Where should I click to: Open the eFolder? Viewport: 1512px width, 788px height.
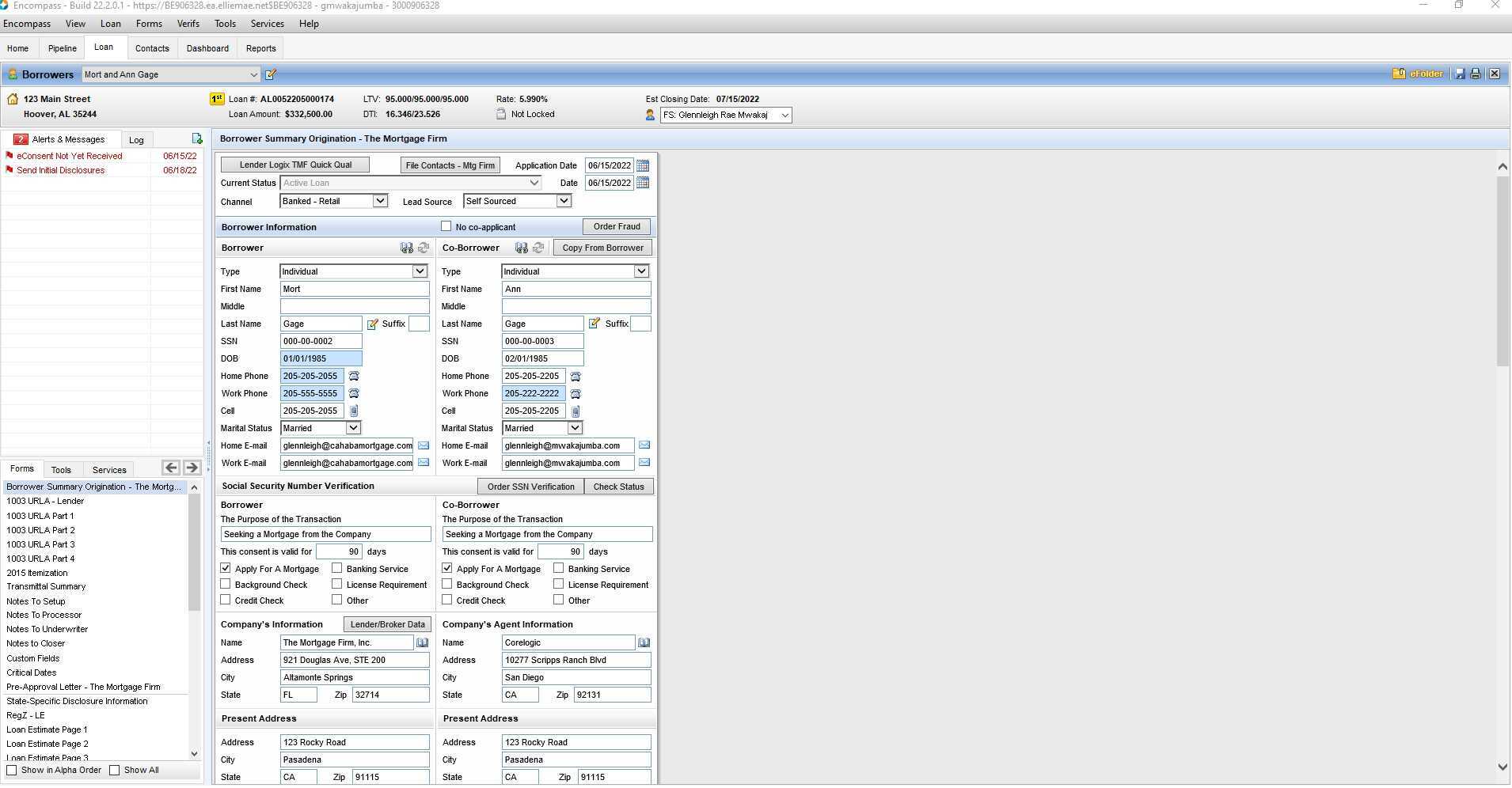1418,74
